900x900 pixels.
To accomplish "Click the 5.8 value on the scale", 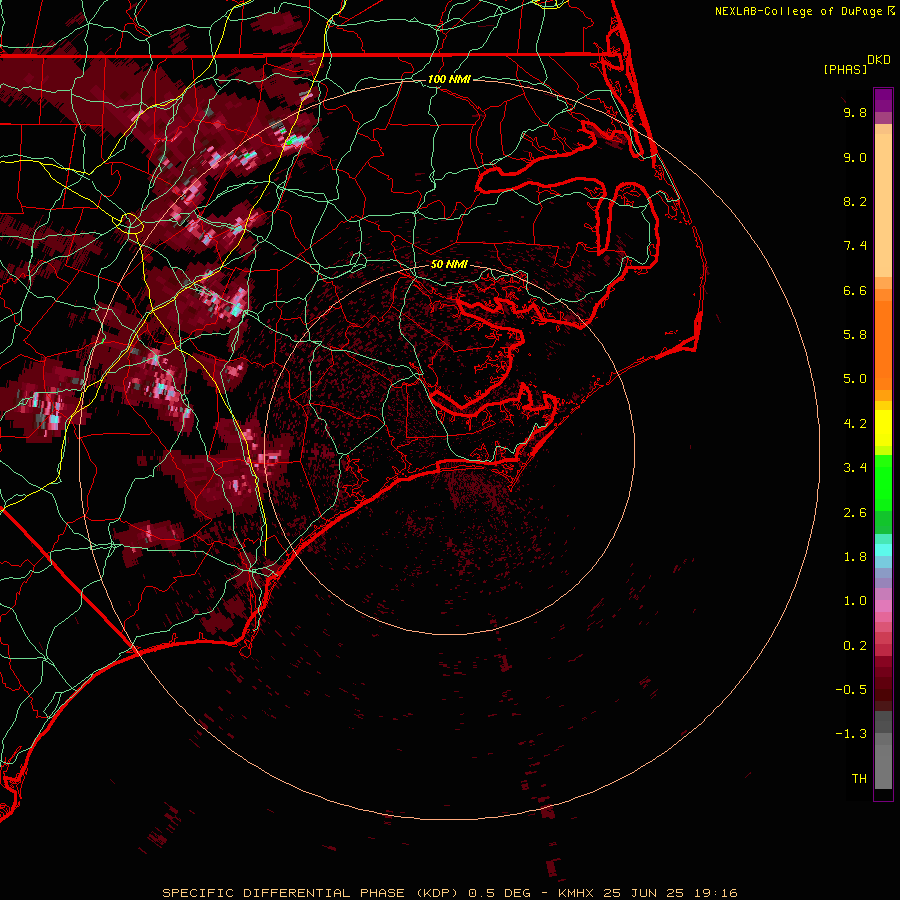I will click(x=855, y=335).
